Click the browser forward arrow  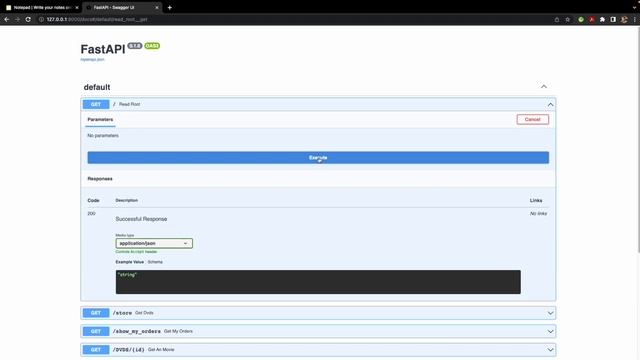17,19
